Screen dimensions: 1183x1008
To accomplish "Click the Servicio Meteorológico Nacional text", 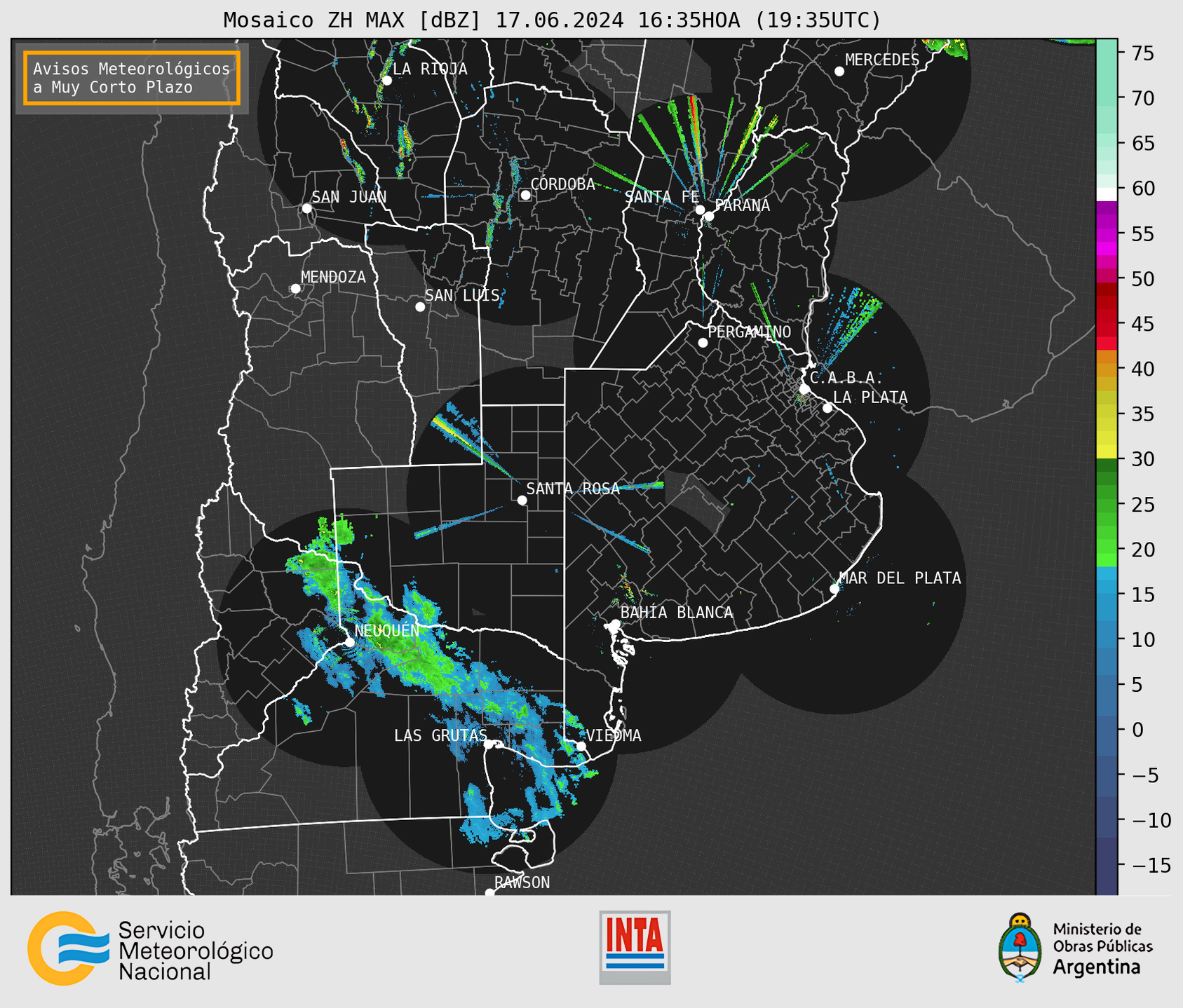I will pos(196,951).
